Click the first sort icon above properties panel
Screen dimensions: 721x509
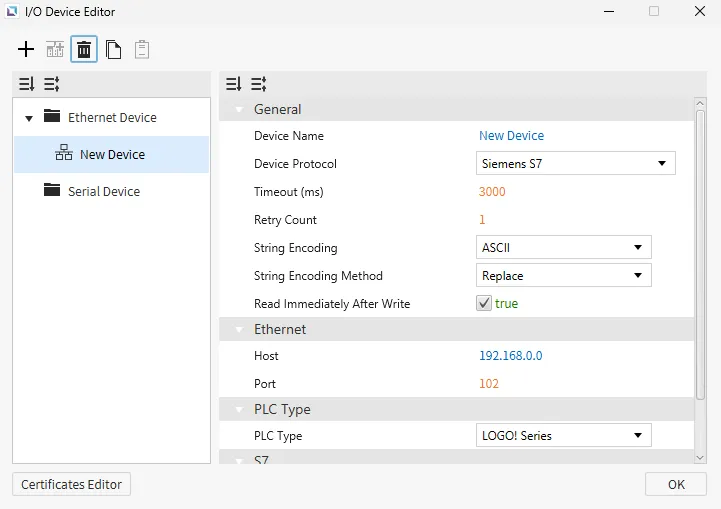(233, 84)
